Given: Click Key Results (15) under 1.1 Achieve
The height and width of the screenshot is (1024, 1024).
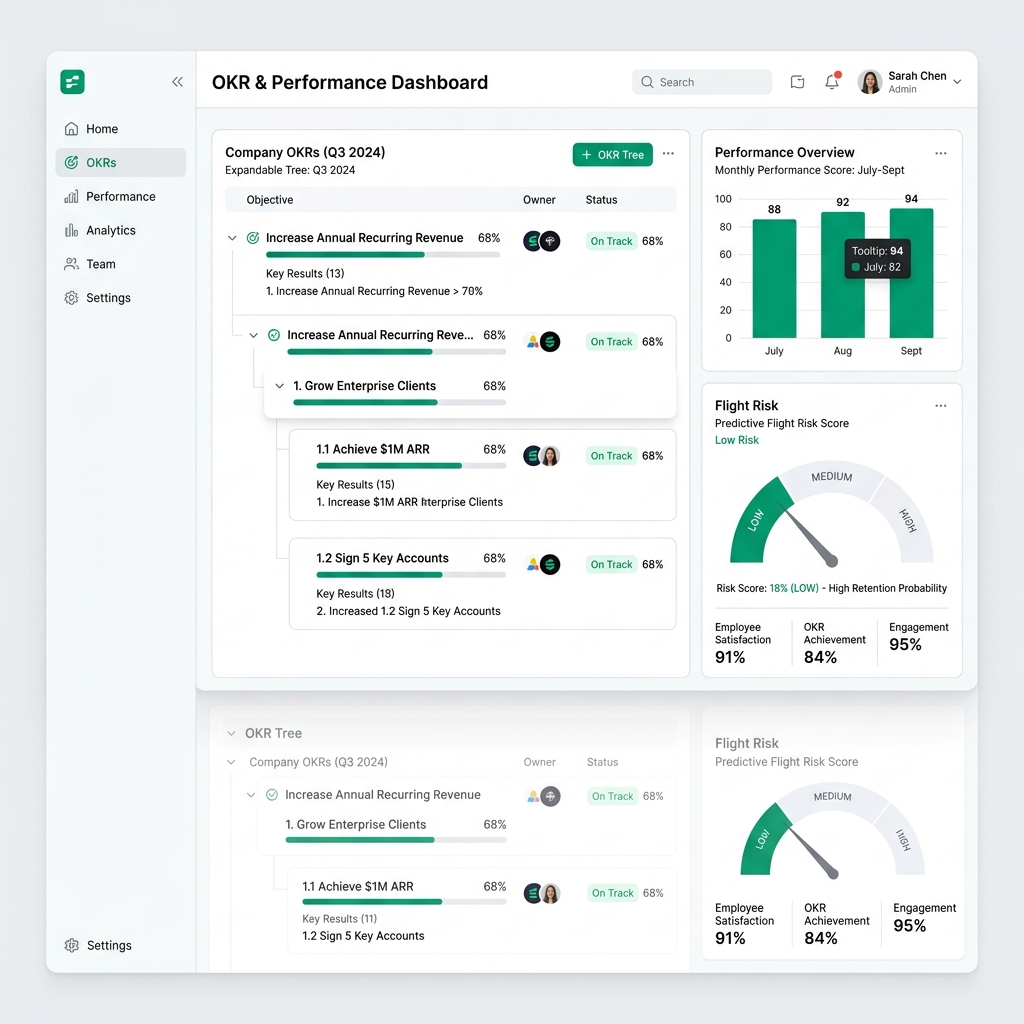Looking at the screenshot, I should pyautogui.click(x=355, y=485).
